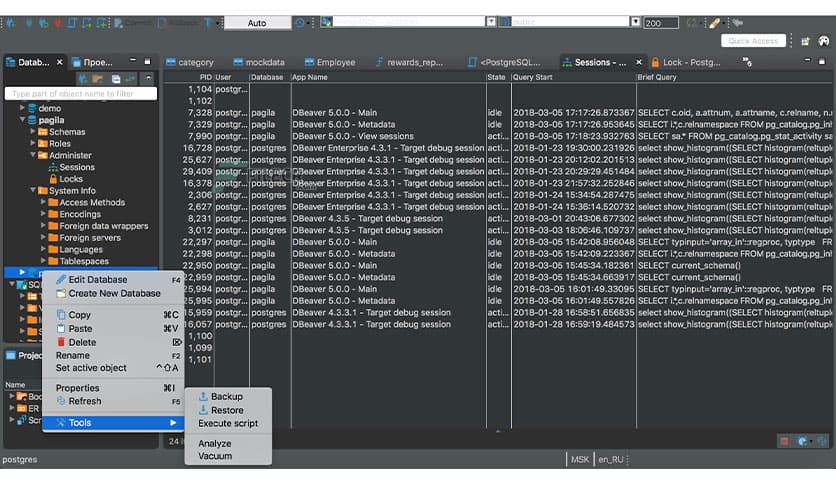
Task: Click the link-with-editor icon in navigator toolbar
Action: pos(130,79)
